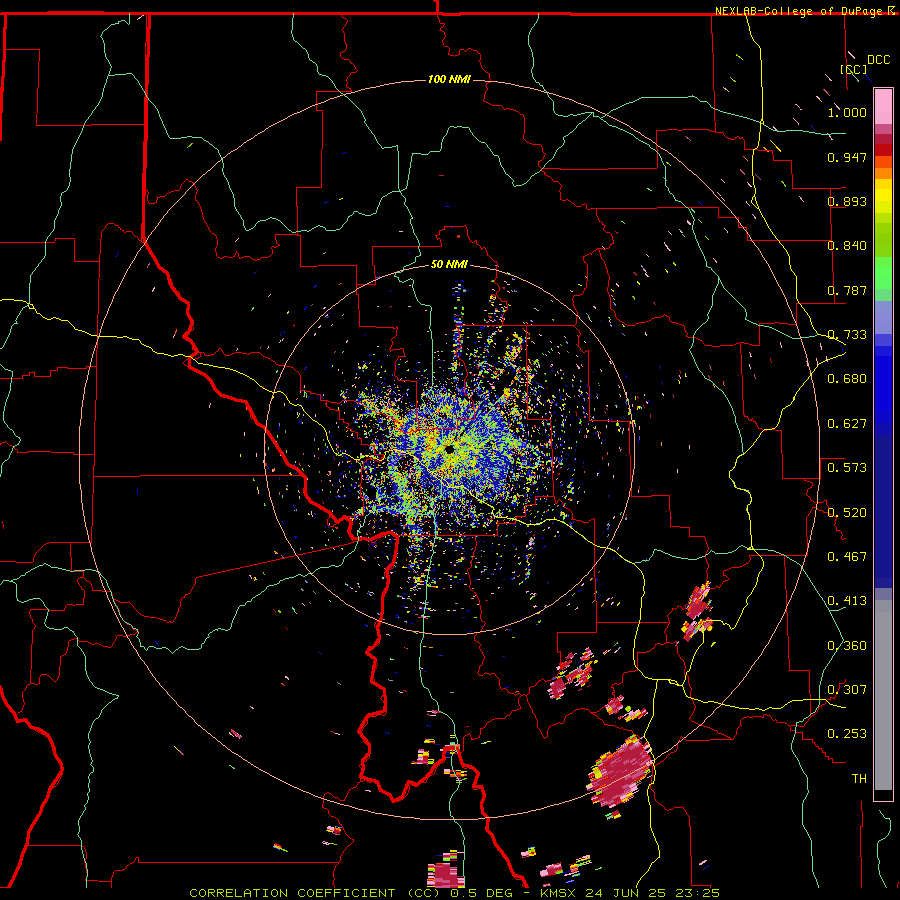Click the [CC] units label
Viewport: 900px width, 900px height.
[x=854, y=69]
